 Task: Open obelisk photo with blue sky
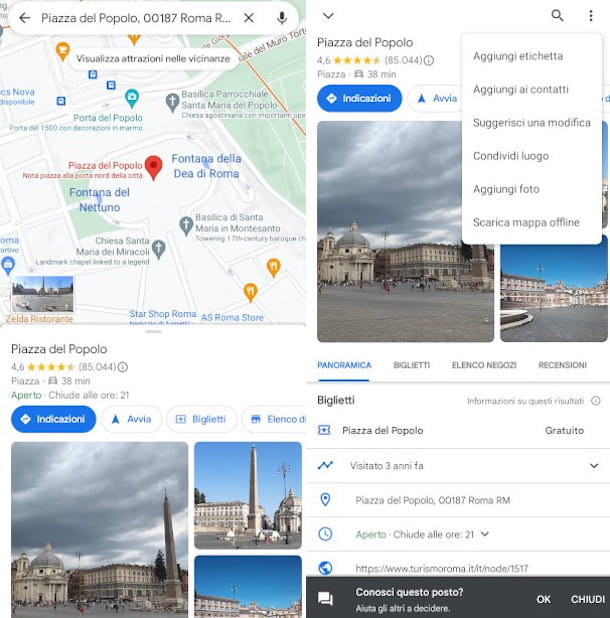(248, 495)
